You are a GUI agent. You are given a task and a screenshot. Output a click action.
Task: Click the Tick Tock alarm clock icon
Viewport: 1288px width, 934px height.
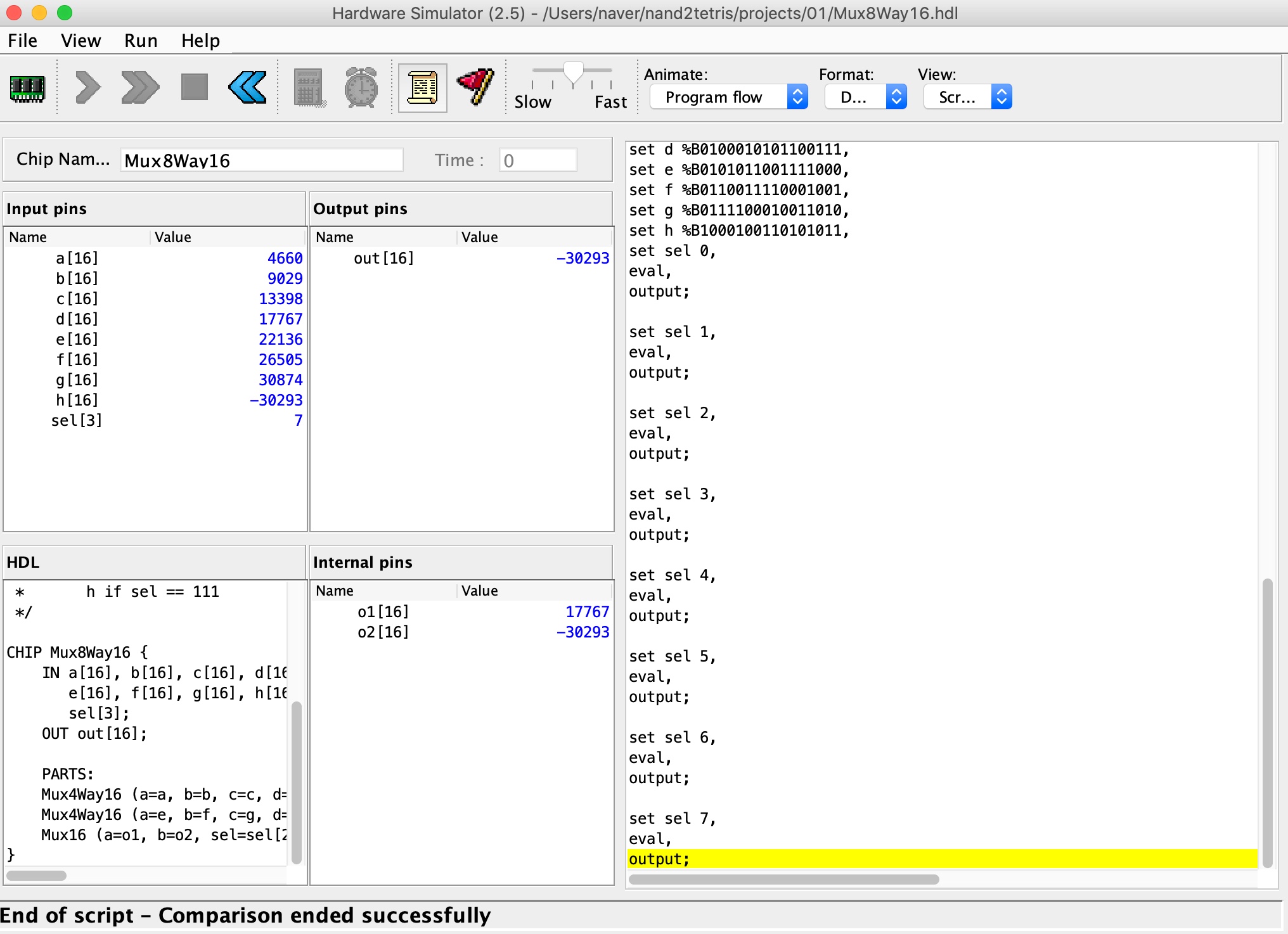coord(361,87)
